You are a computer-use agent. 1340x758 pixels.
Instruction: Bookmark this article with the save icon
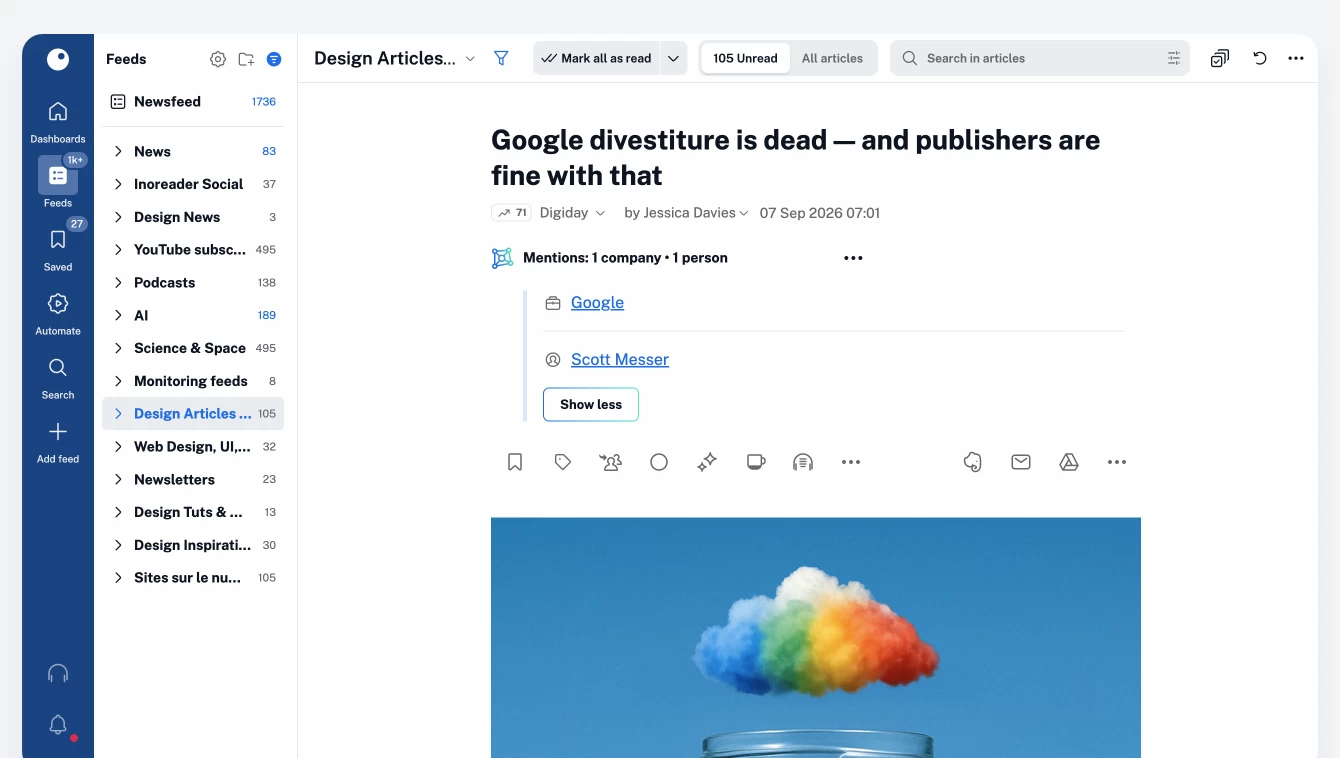515,462
